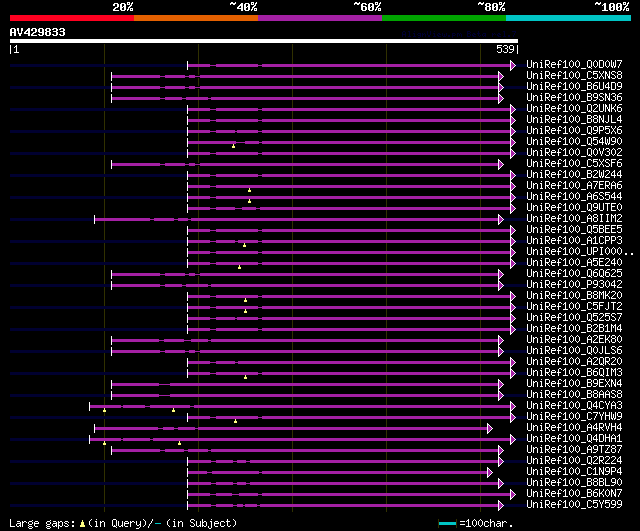Click the yellow gap marker in C7YHW9 row

point(236,421)
